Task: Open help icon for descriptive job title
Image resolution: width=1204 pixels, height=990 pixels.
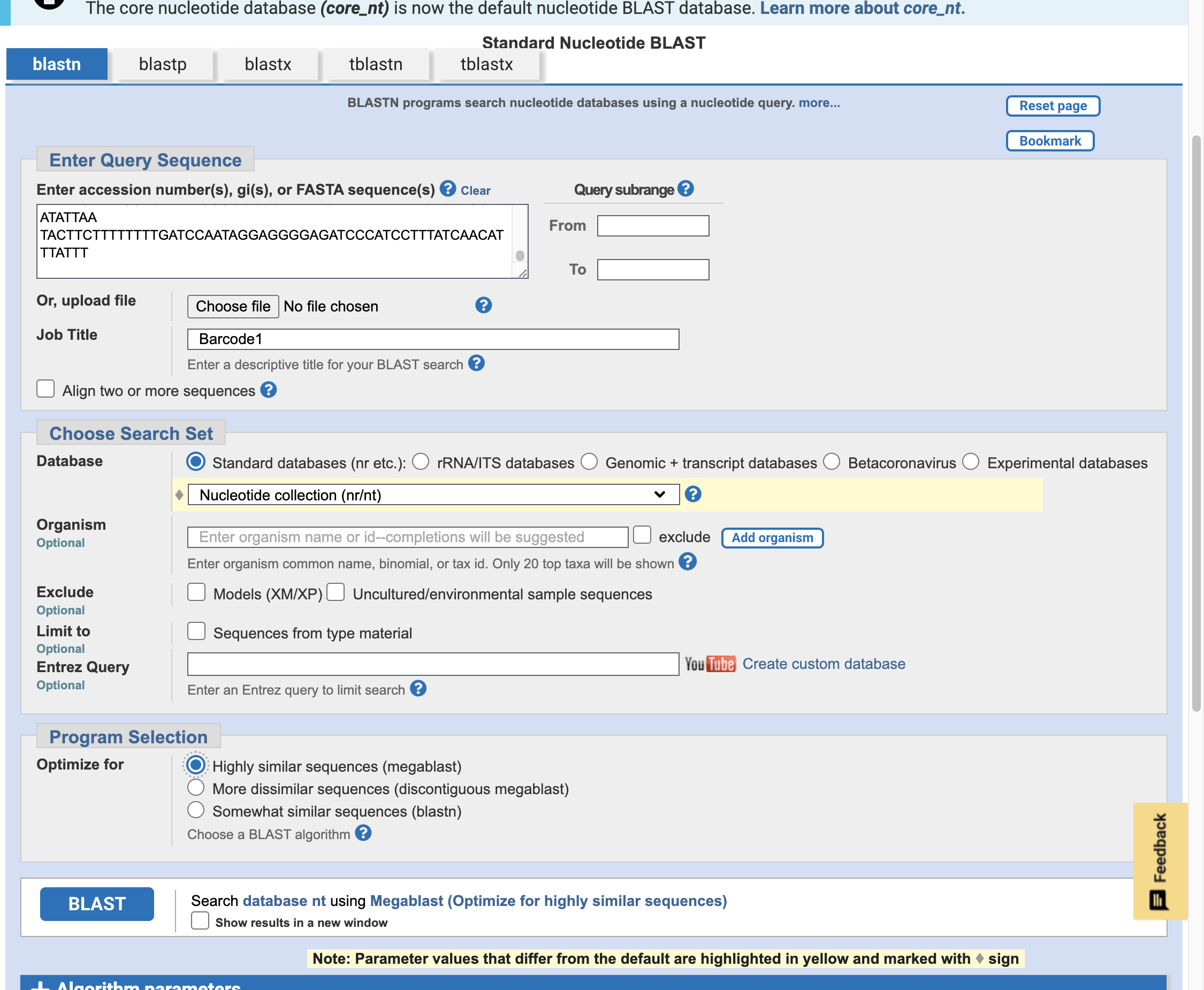Action: point(476,363)
